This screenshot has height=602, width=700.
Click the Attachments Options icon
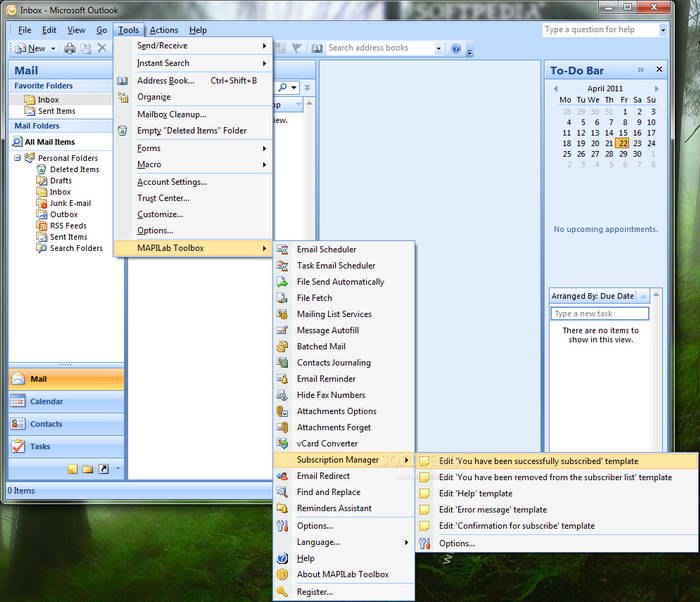tap(282, 411)
